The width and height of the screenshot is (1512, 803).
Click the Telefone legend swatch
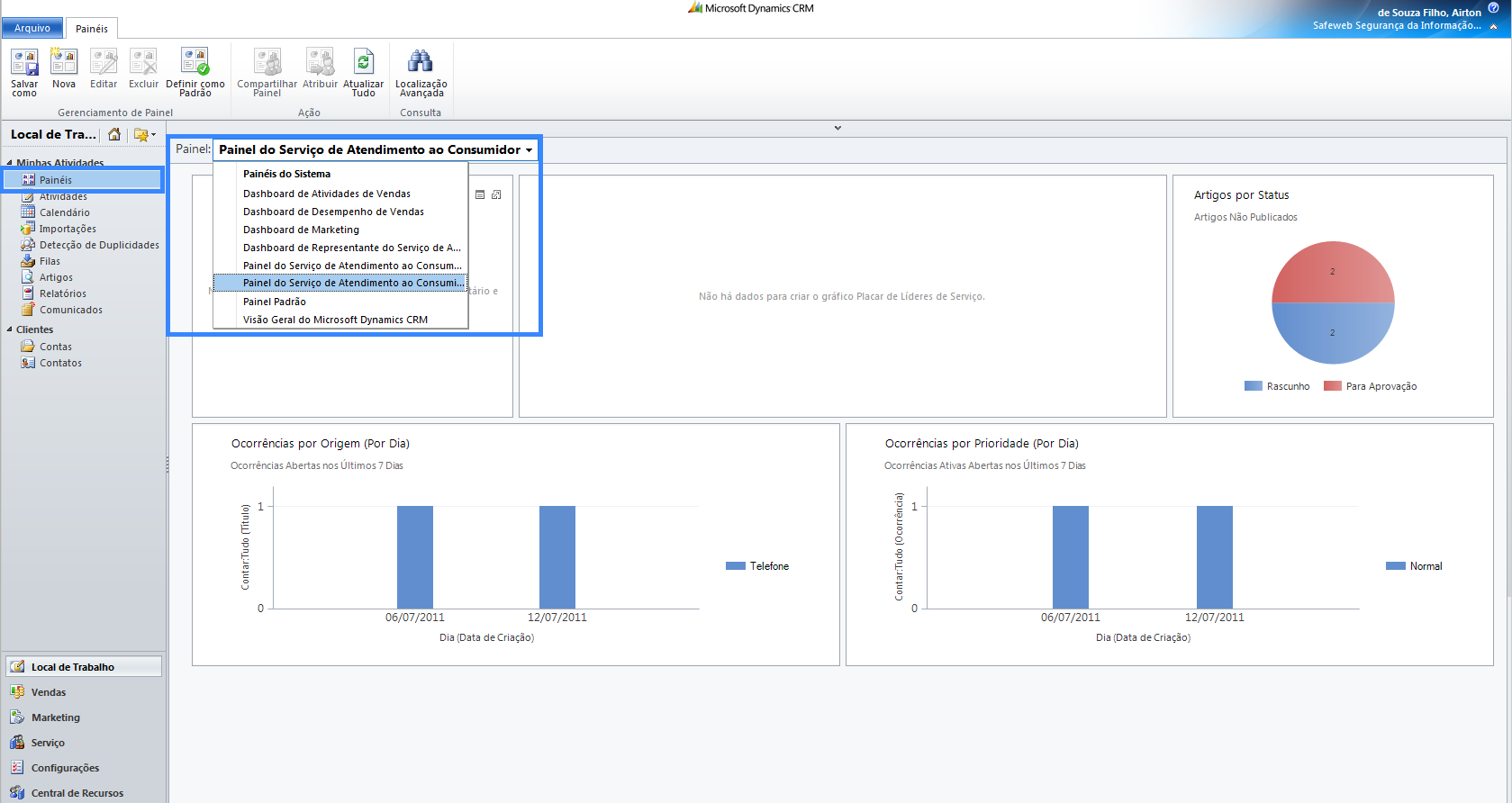[x=735, y=566]
